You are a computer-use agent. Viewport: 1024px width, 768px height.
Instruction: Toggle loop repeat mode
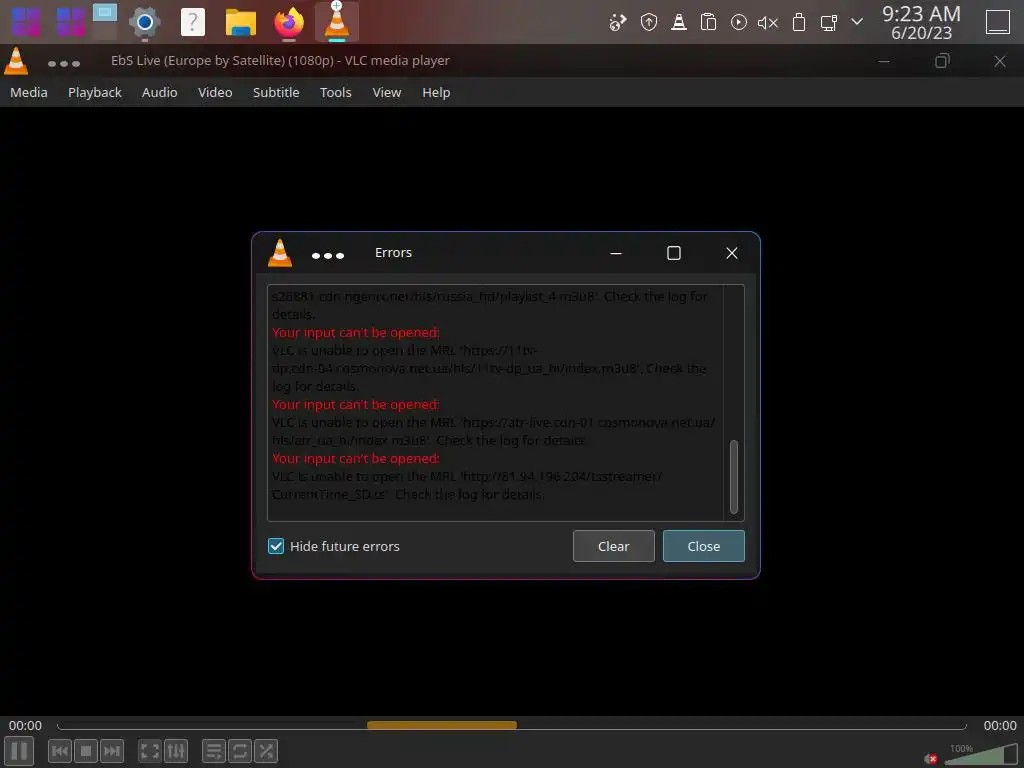click(x=240, y=751)
